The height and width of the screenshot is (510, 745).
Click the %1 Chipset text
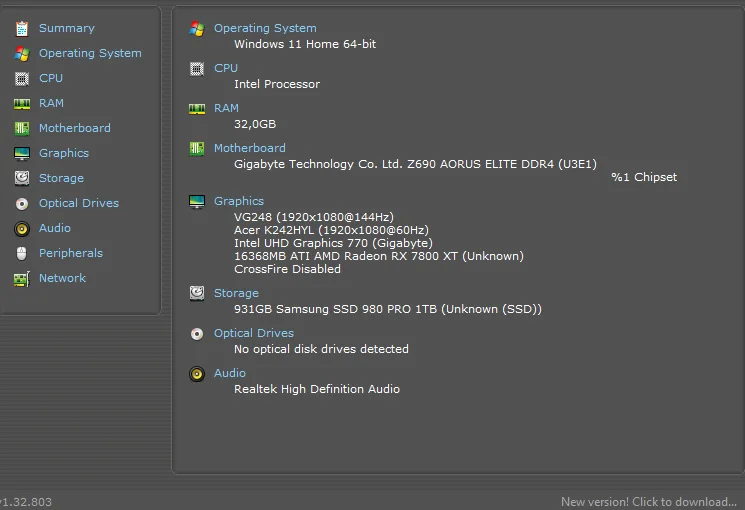pyautogui.click(x=644, y=177)
